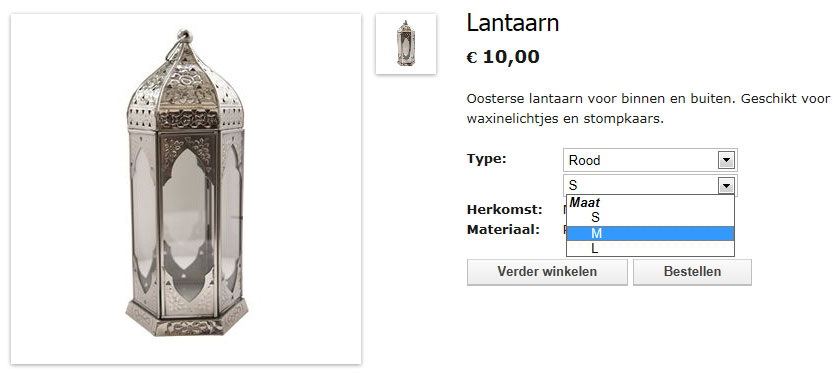
Task: Click the size field showing S
Action: click(650, 185)
